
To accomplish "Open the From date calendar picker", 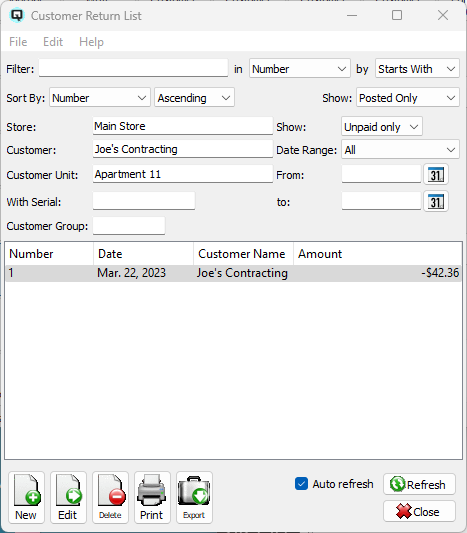I will (436, 174).
